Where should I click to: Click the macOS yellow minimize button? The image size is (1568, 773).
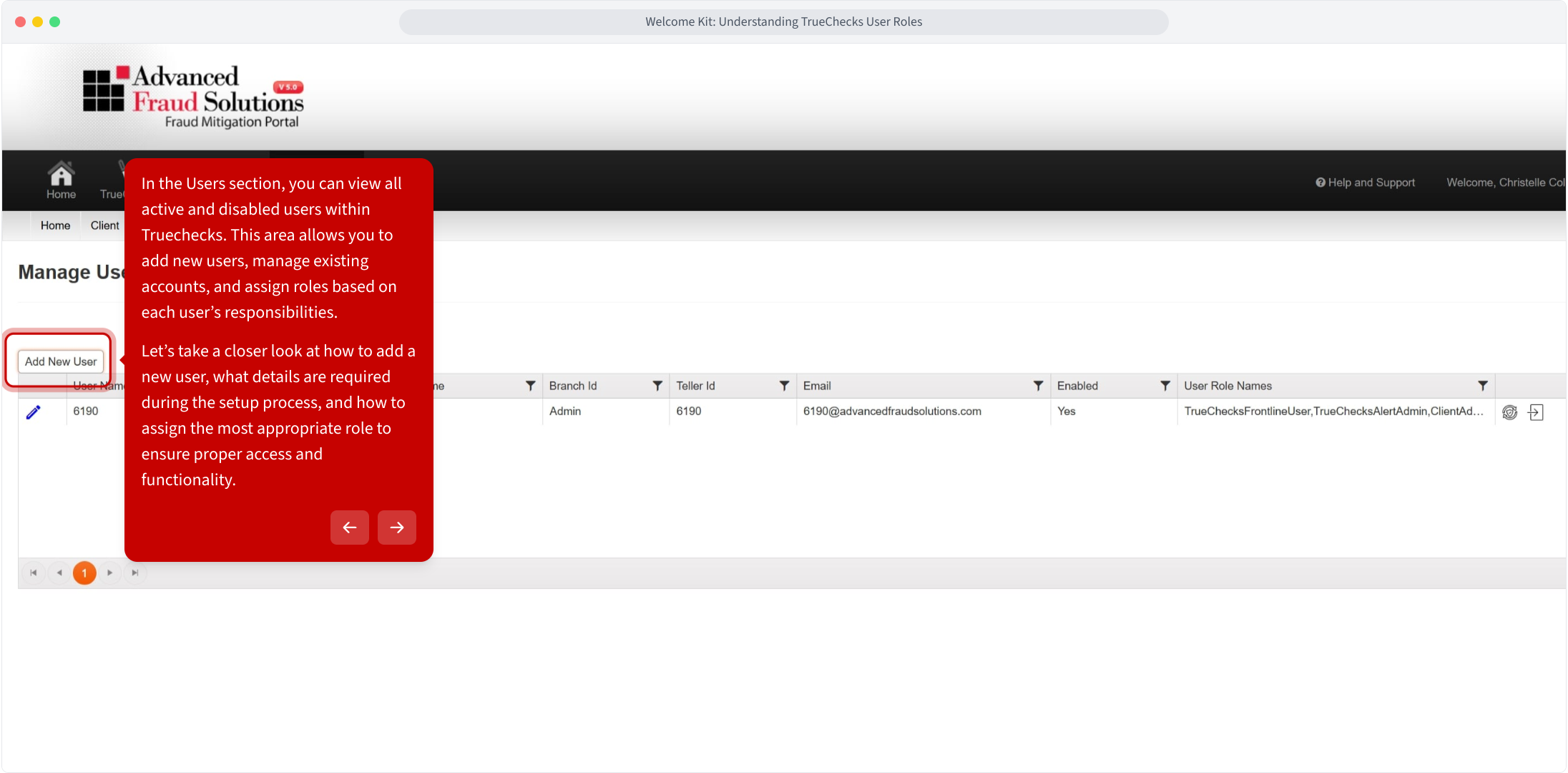[37, 21]
